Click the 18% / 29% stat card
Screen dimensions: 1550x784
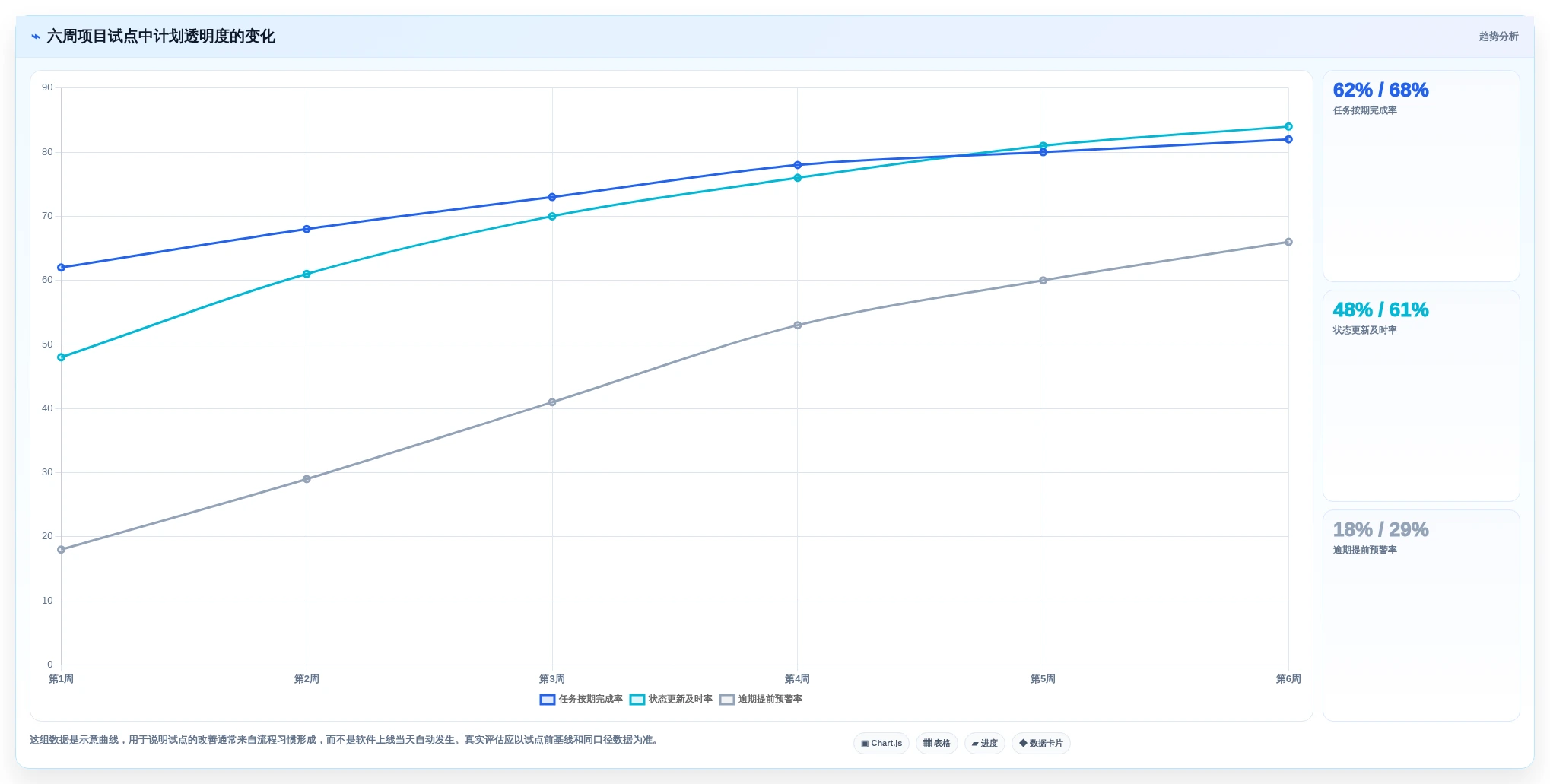tap(1421, 615)
